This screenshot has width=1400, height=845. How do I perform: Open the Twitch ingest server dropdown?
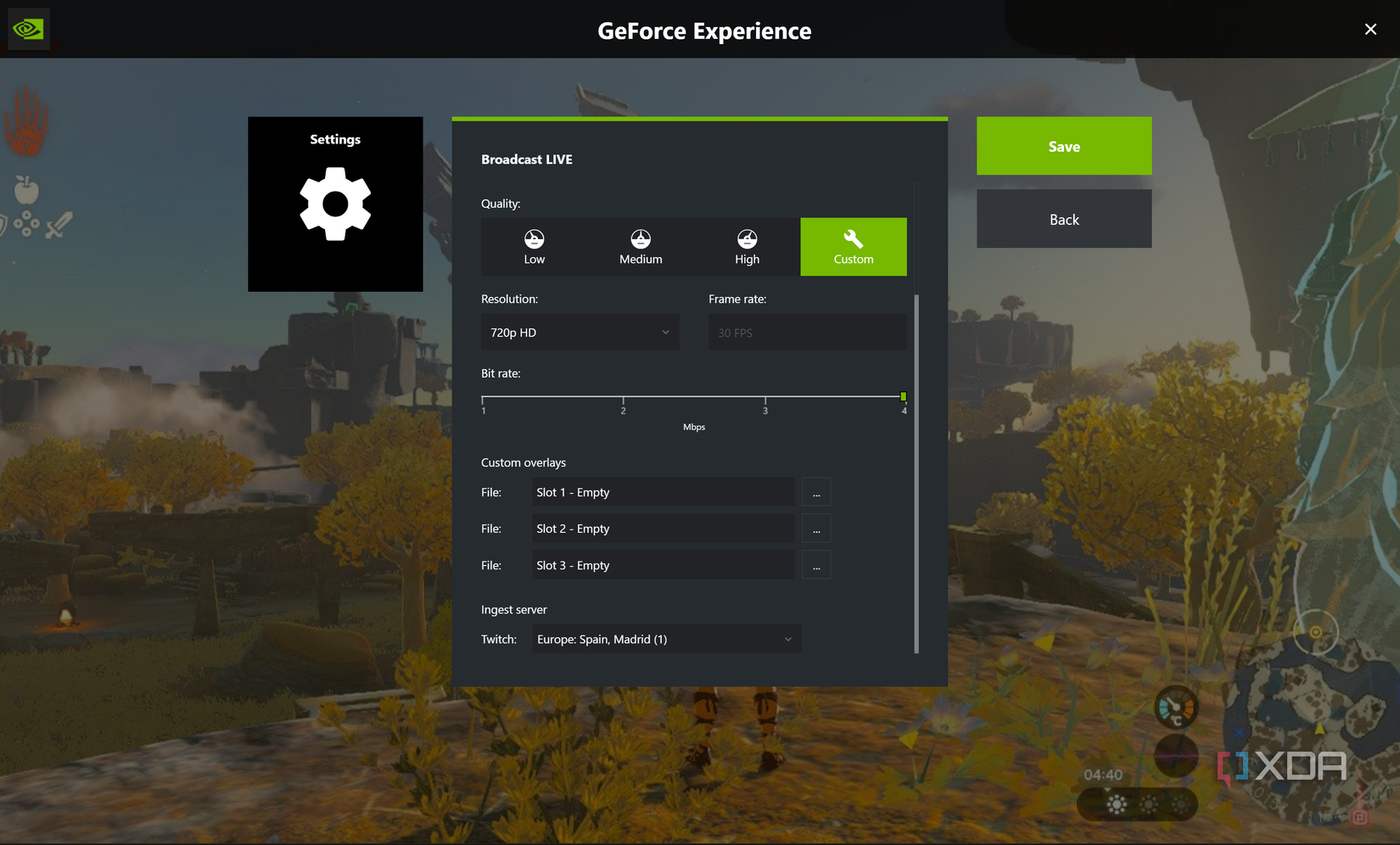pyautogui.click(x=666, y=639)
